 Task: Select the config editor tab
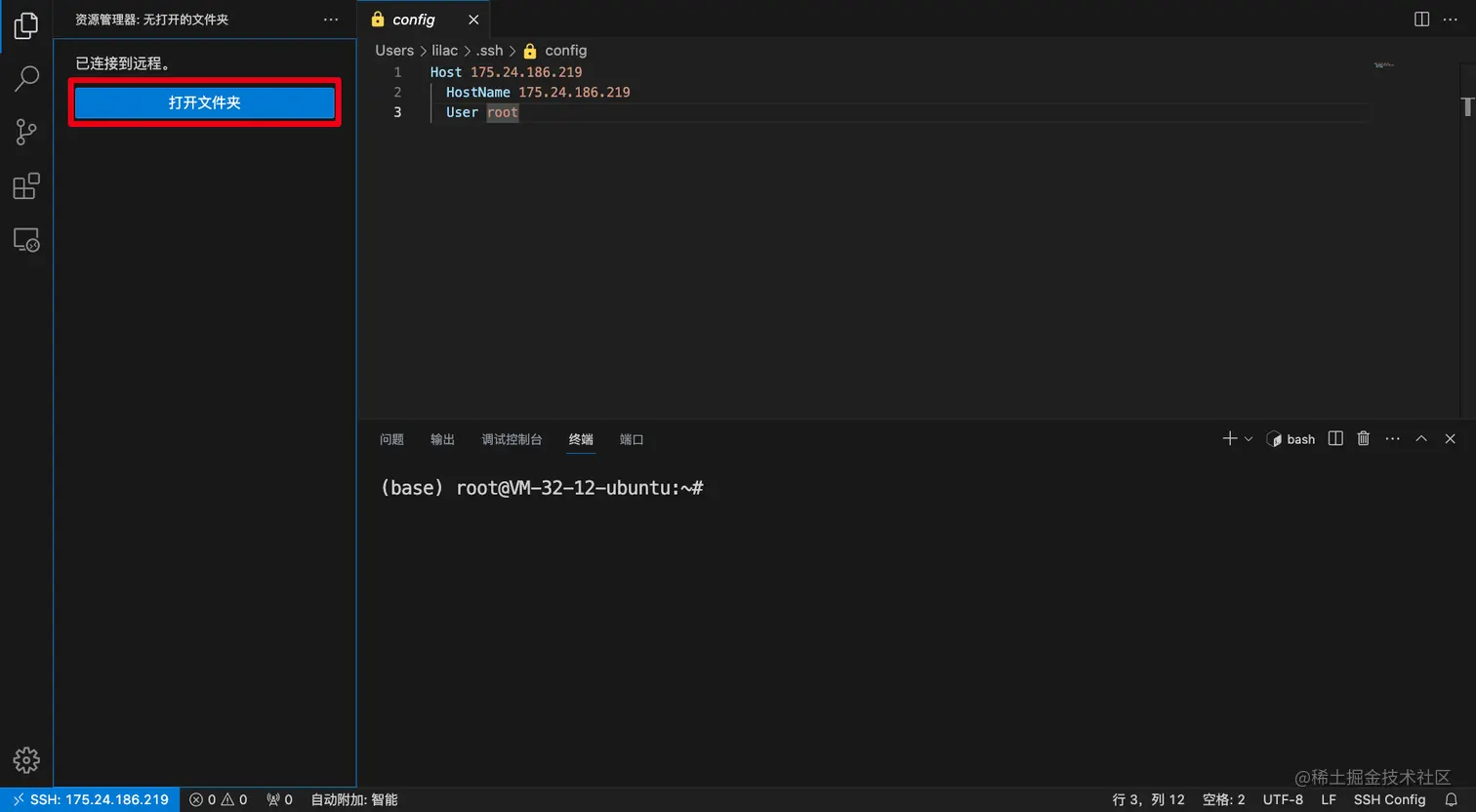(413, 19)
